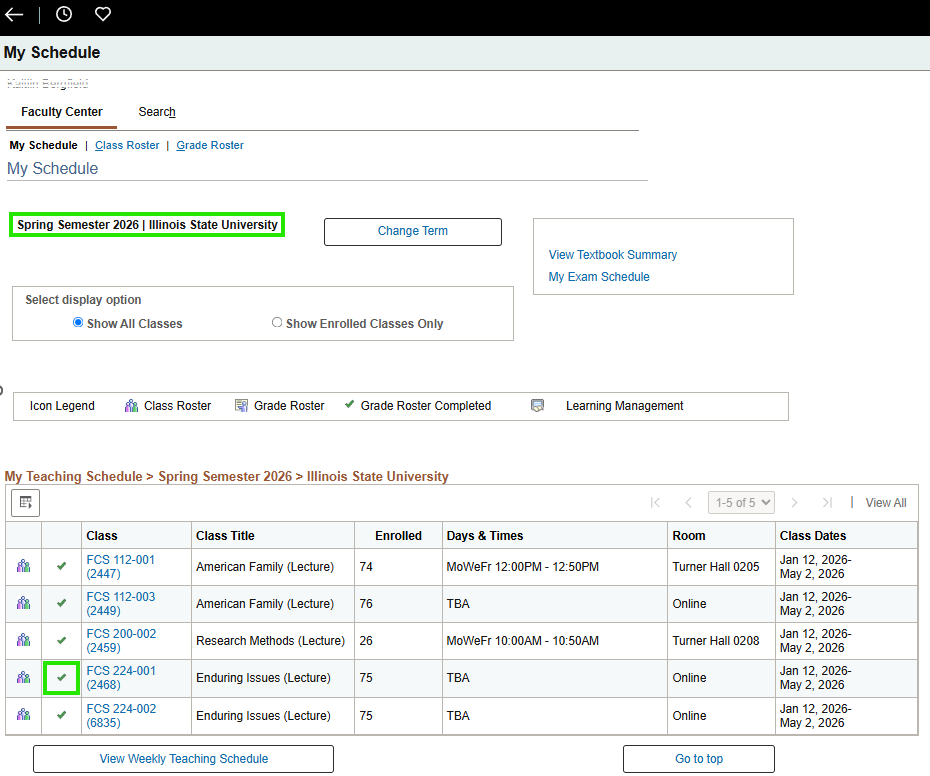Open the View Textbook Summary link
This screenshot has width=930, height=776.
(613, 255)
